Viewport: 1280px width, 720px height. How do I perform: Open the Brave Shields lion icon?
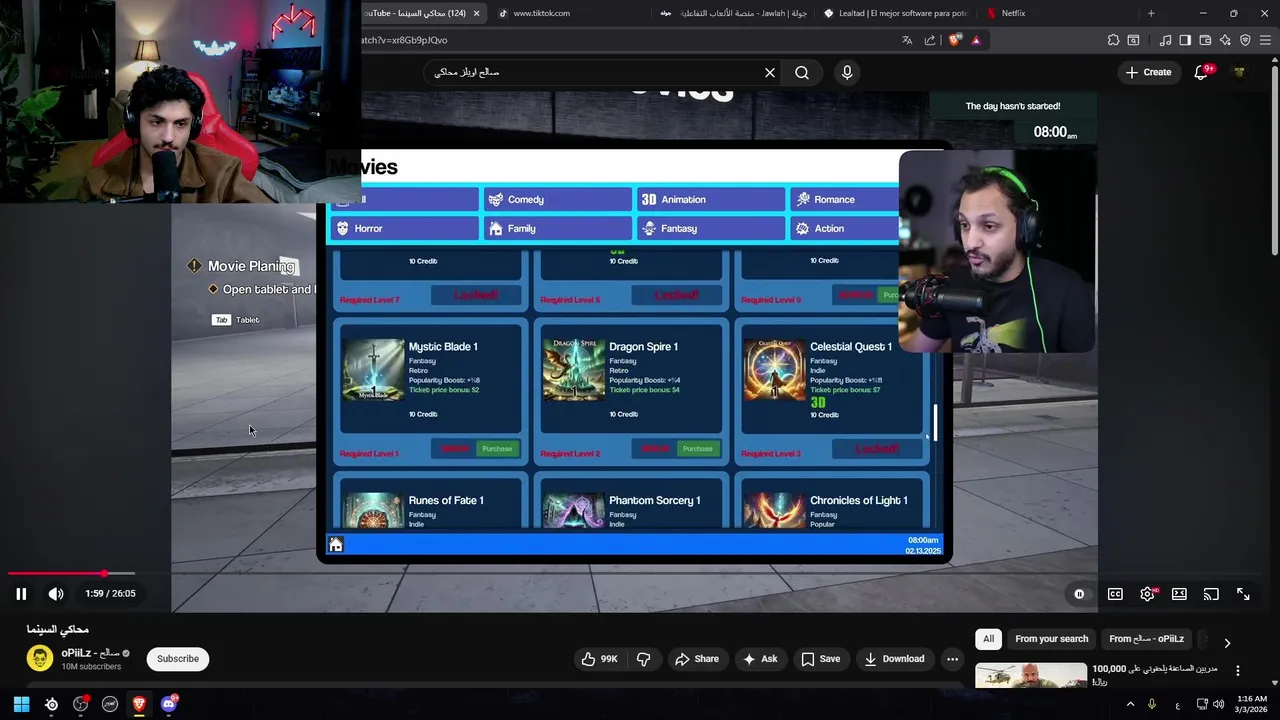[954, 40]
